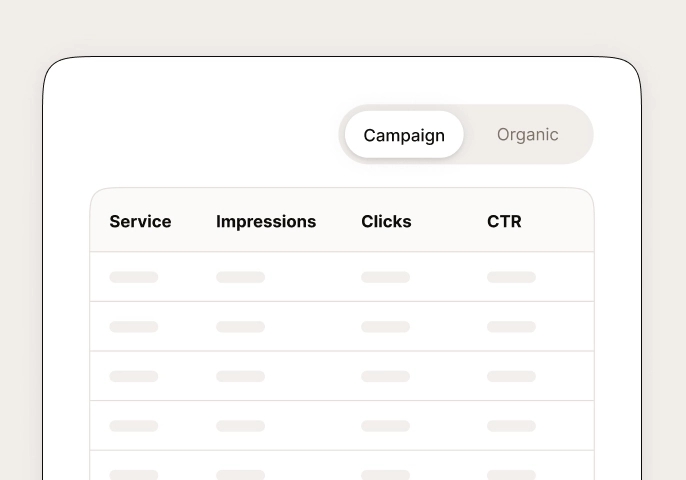Click third row Clicks placeholder
Image resolution: width=686 pixels, height=480 pixels.
385,376
